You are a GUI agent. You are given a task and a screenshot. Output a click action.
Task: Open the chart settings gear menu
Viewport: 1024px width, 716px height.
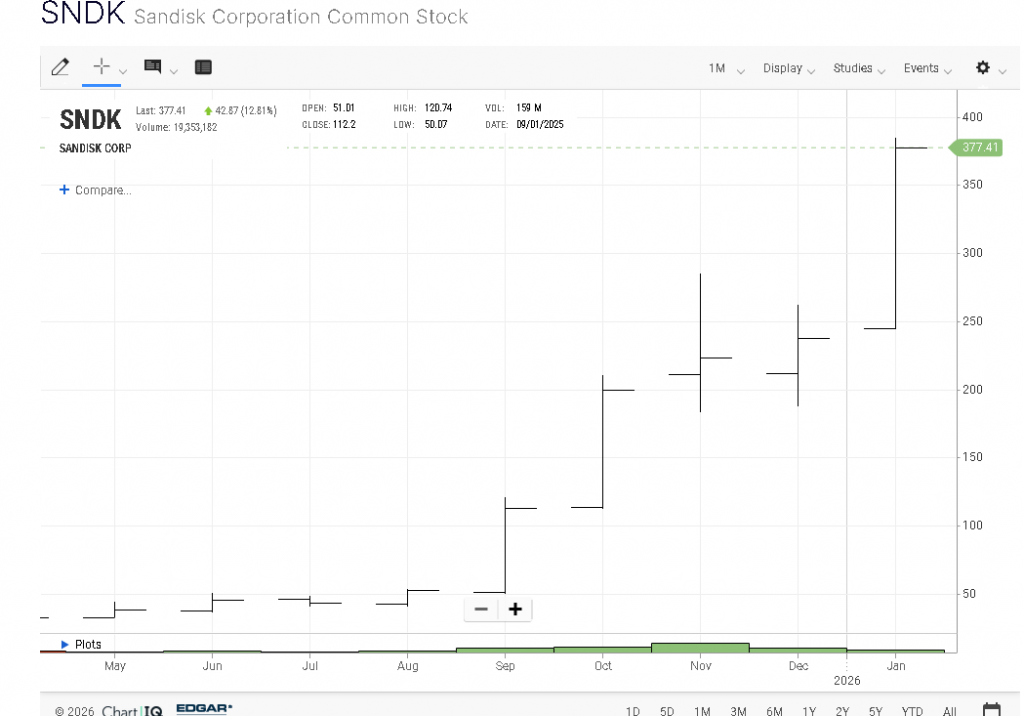pos(983,68)
